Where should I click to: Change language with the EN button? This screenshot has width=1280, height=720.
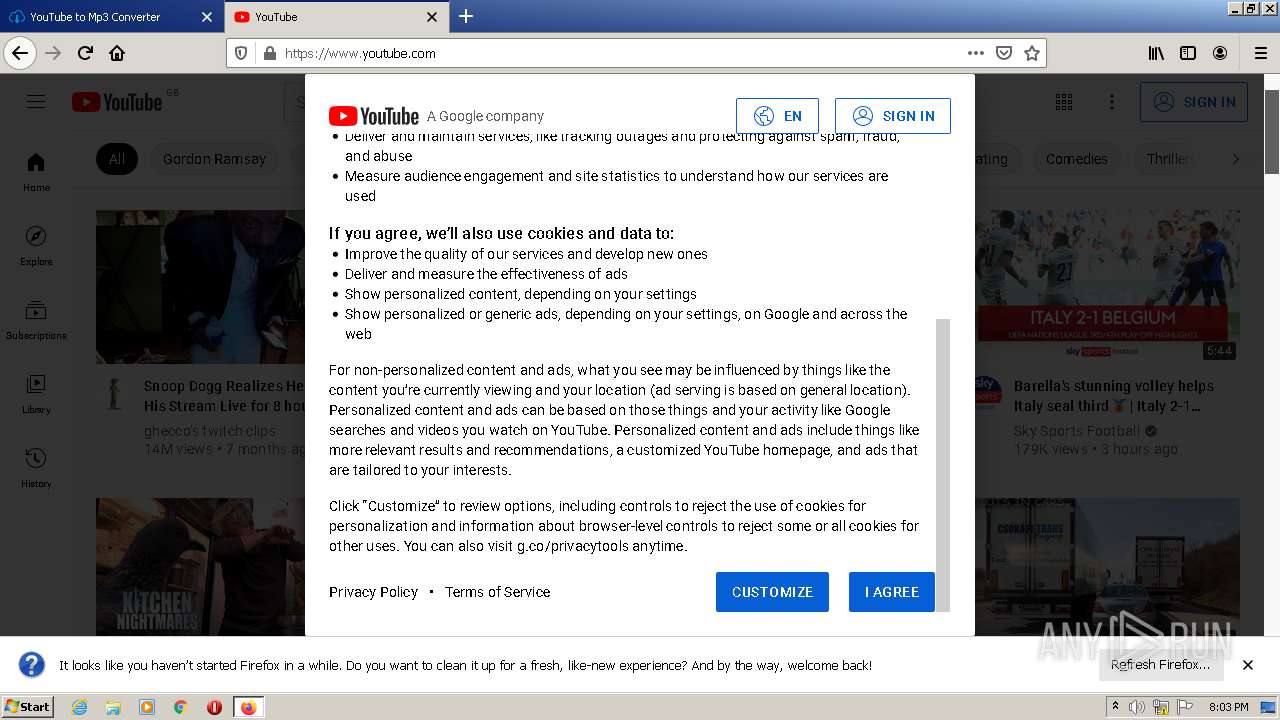coord(777,116)
